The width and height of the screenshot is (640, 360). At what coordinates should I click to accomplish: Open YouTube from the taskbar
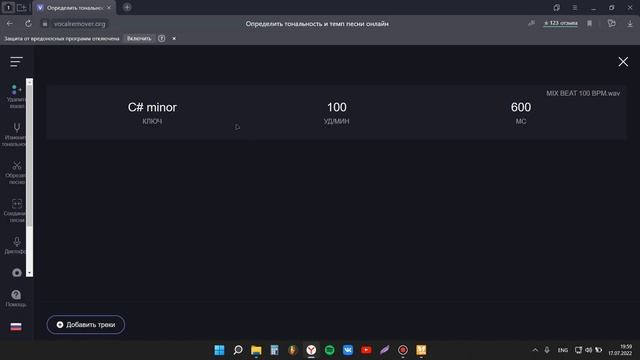tap(366, 350)
